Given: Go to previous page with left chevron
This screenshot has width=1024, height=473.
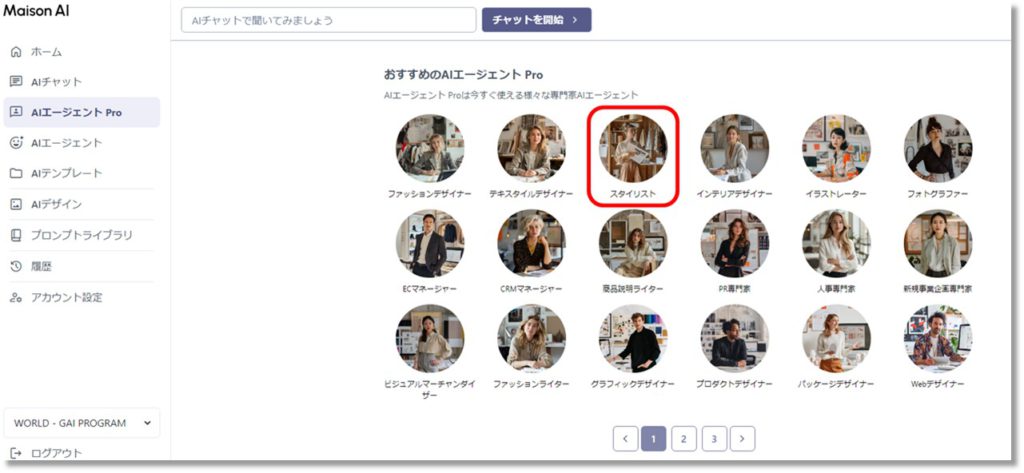Looking at the screenshot, I should (625, 438).
